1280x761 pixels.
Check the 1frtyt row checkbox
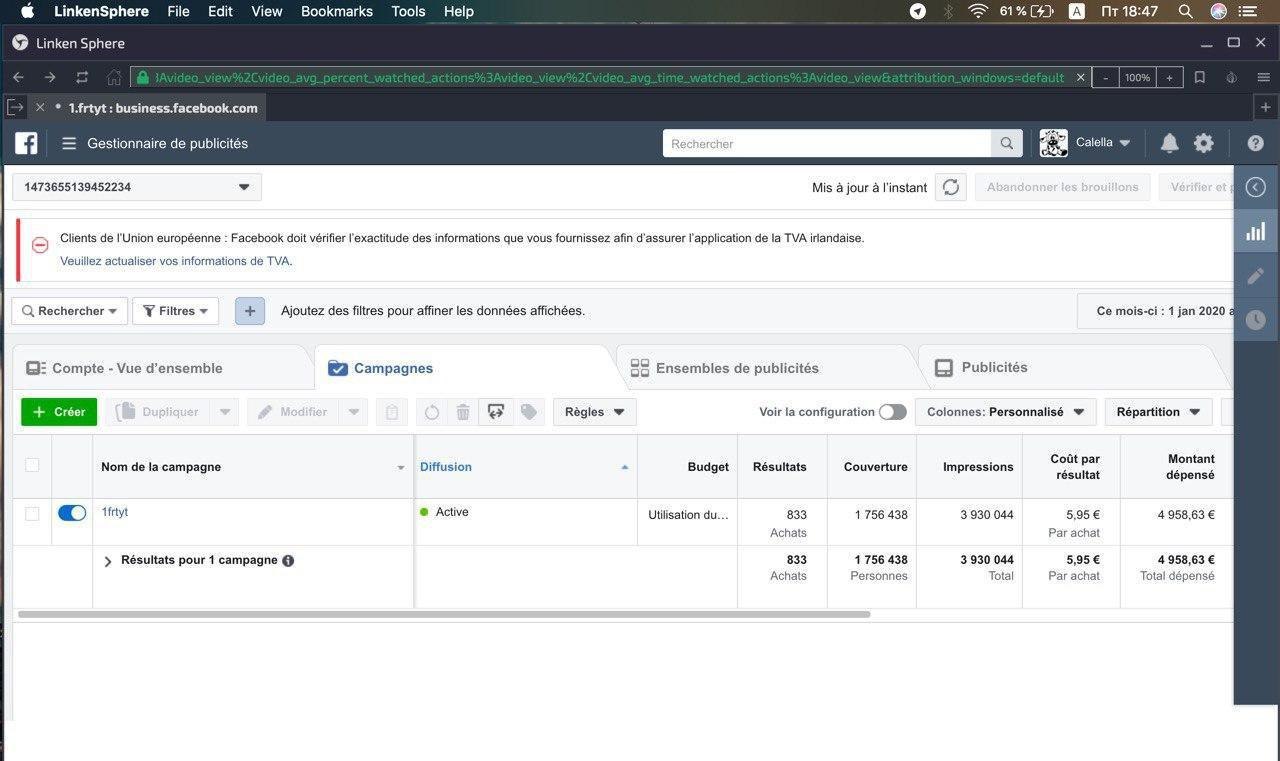32,513
